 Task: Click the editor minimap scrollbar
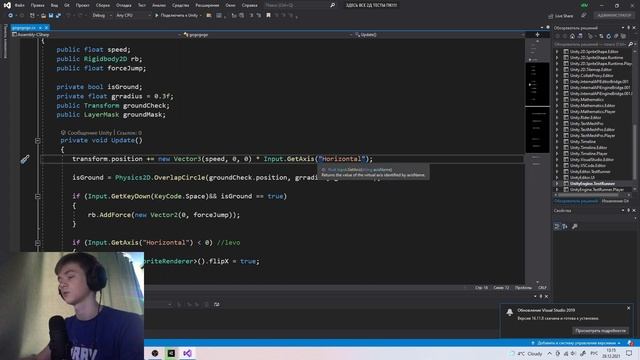[x=537, y=159]
